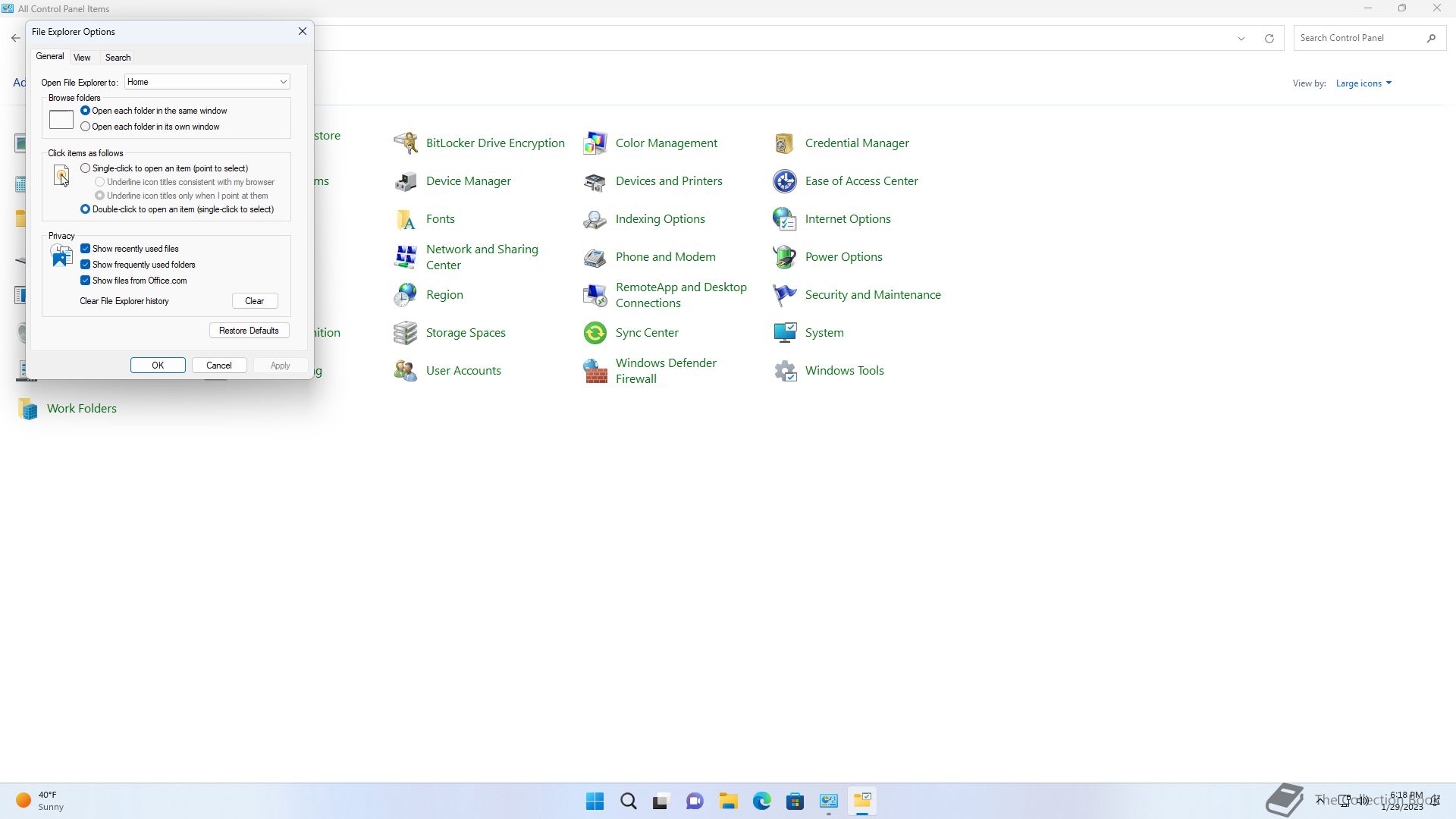The width and height of the screenshot is (1456, 819).
Task: Switch to the General tab
Action: point(50,56)
